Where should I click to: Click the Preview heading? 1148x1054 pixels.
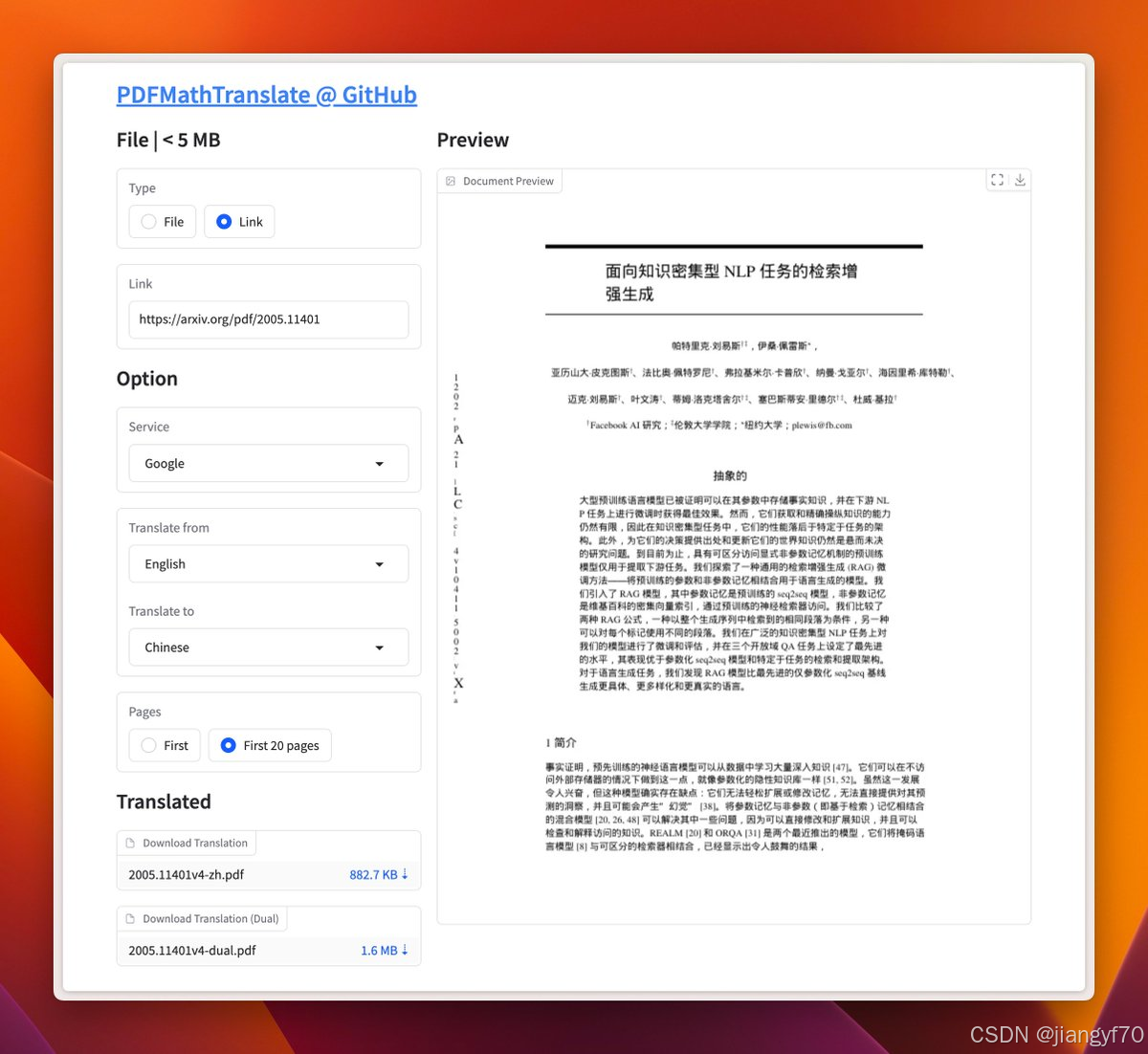pyautogui.click(x=473, y=140)
